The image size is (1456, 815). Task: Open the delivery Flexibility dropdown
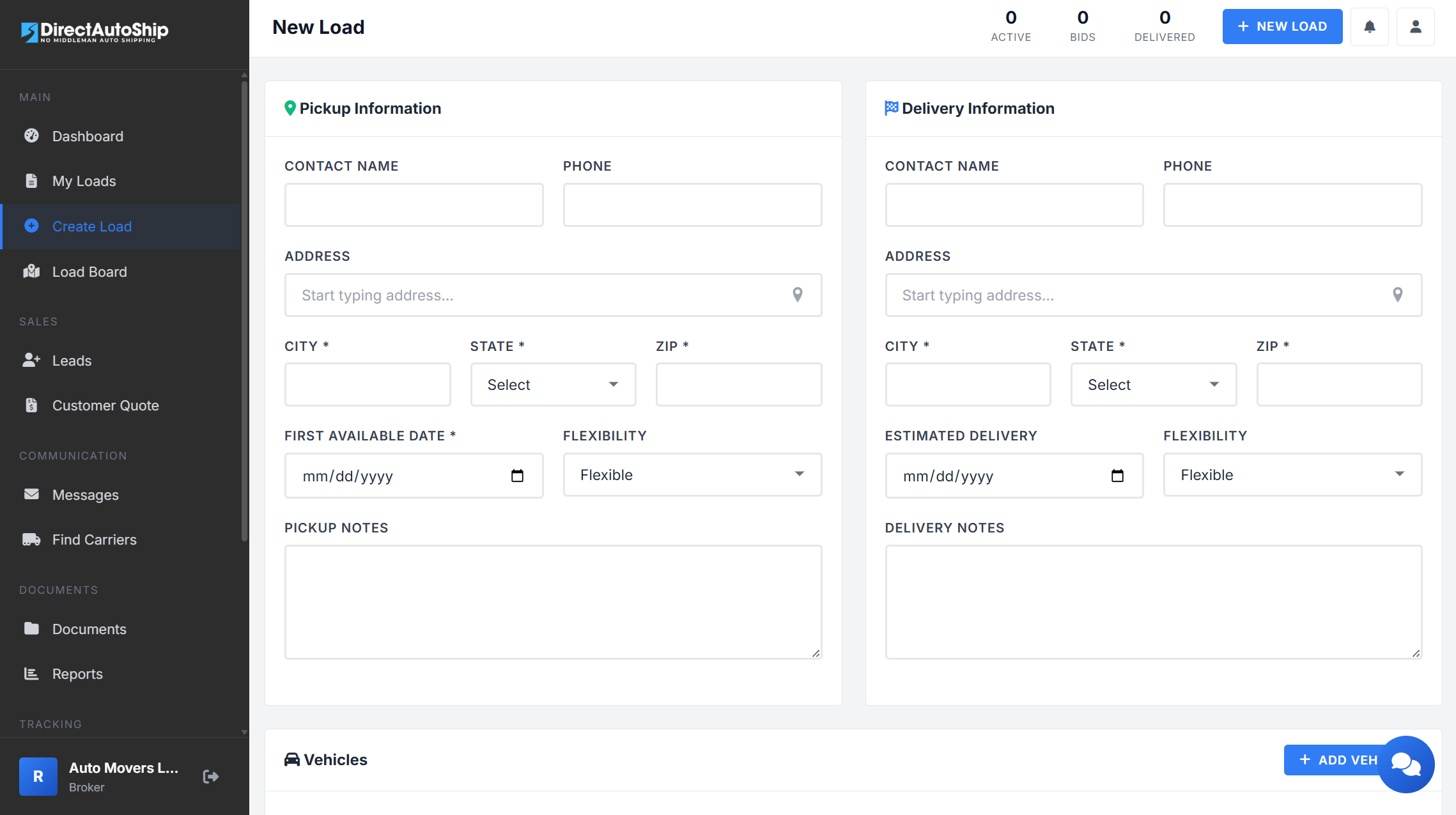pos(1292,474)
